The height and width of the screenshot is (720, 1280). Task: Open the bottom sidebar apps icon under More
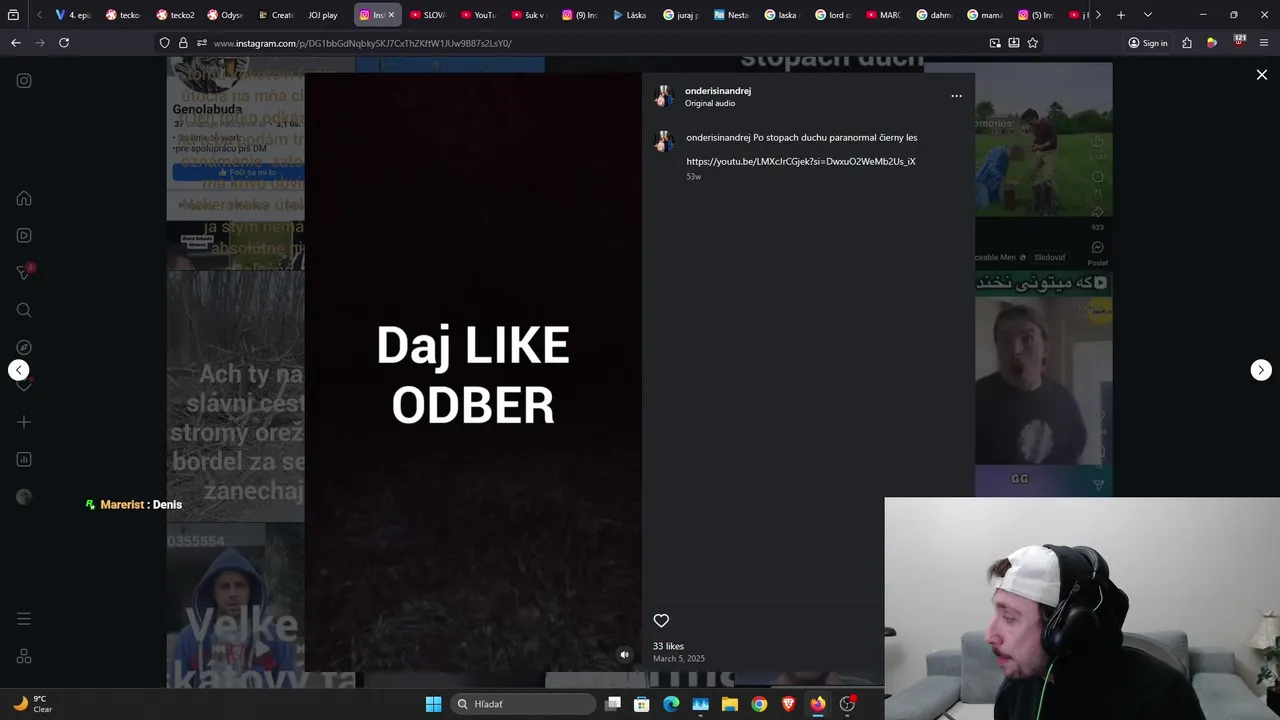click(24, 657)
